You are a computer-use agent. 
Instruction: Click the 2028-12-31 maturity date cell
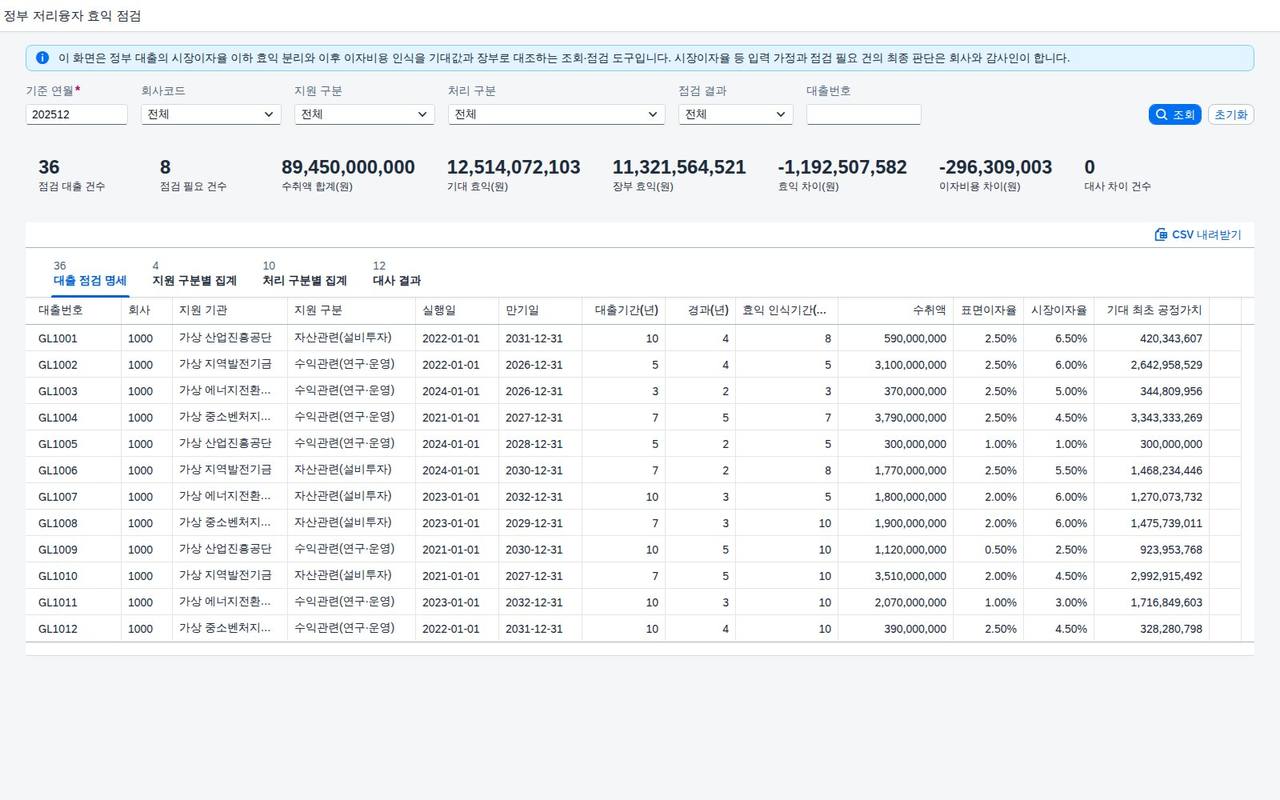point(534,444)
